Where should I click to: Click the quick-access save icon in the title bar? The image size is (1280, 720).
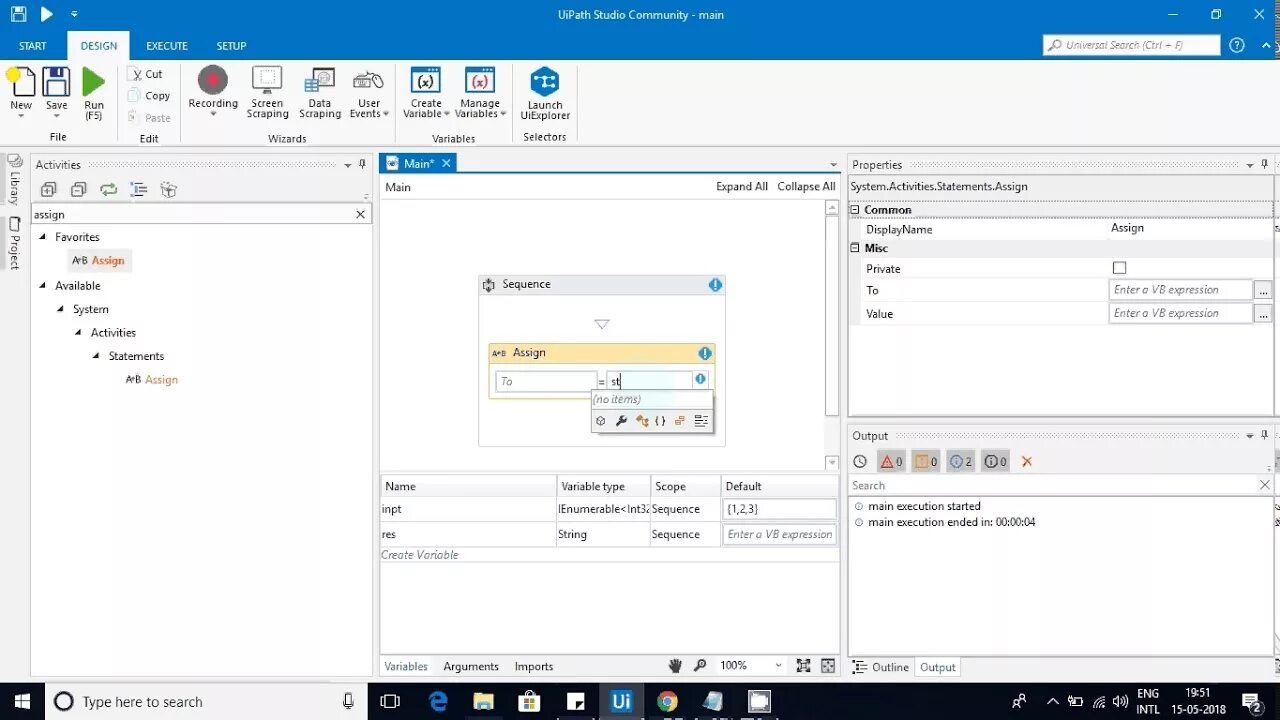(18, 14)
